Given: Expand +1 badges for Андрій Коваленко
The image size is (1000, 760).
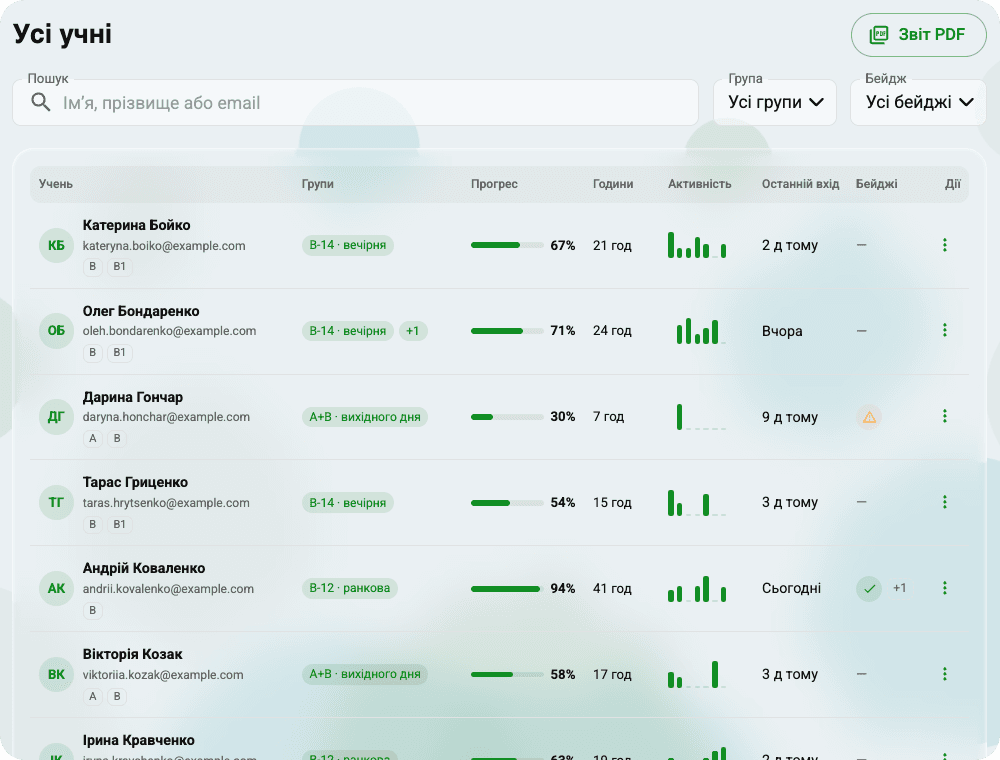Looking at the screenshot, I should pos(899,588).
